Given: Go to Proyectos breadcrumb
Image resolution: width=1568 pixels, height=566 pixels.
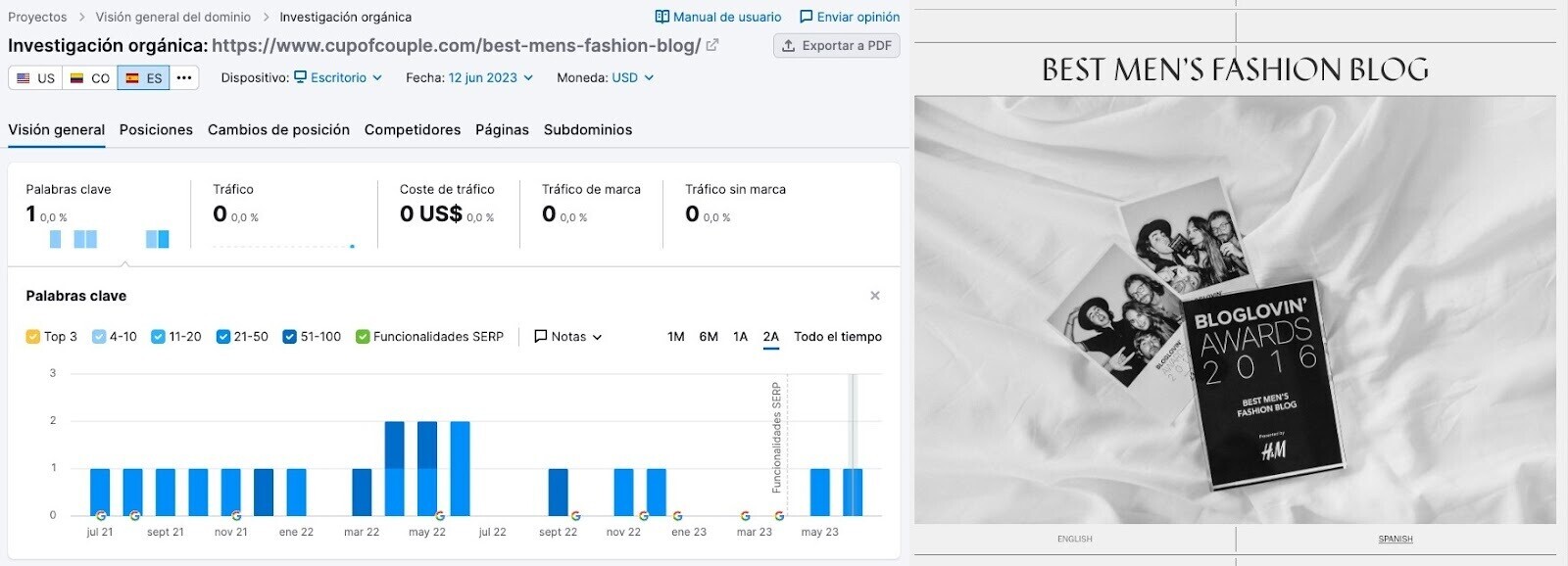Looking at the screenshot, I should (37, 17).
